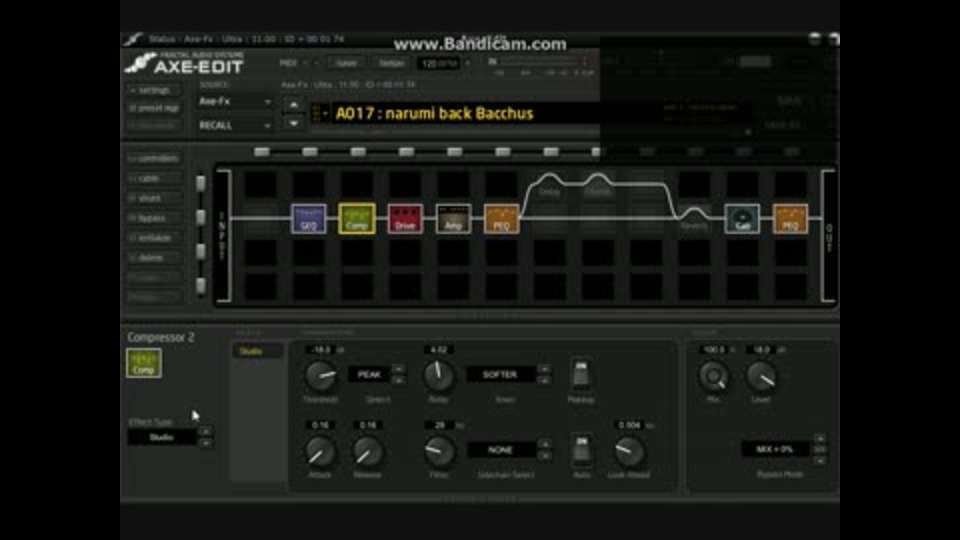Step NONE sidechain selector down
Screen dimensions: 960x540
[544, 456]
